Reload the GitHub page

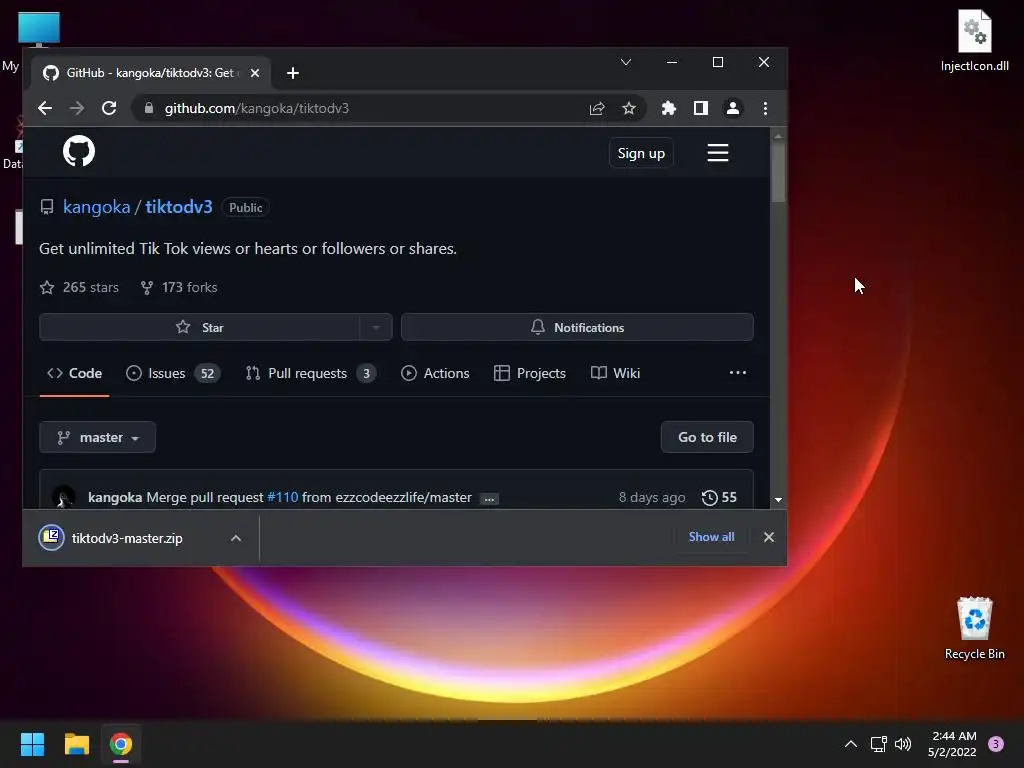tap(109, 108)
